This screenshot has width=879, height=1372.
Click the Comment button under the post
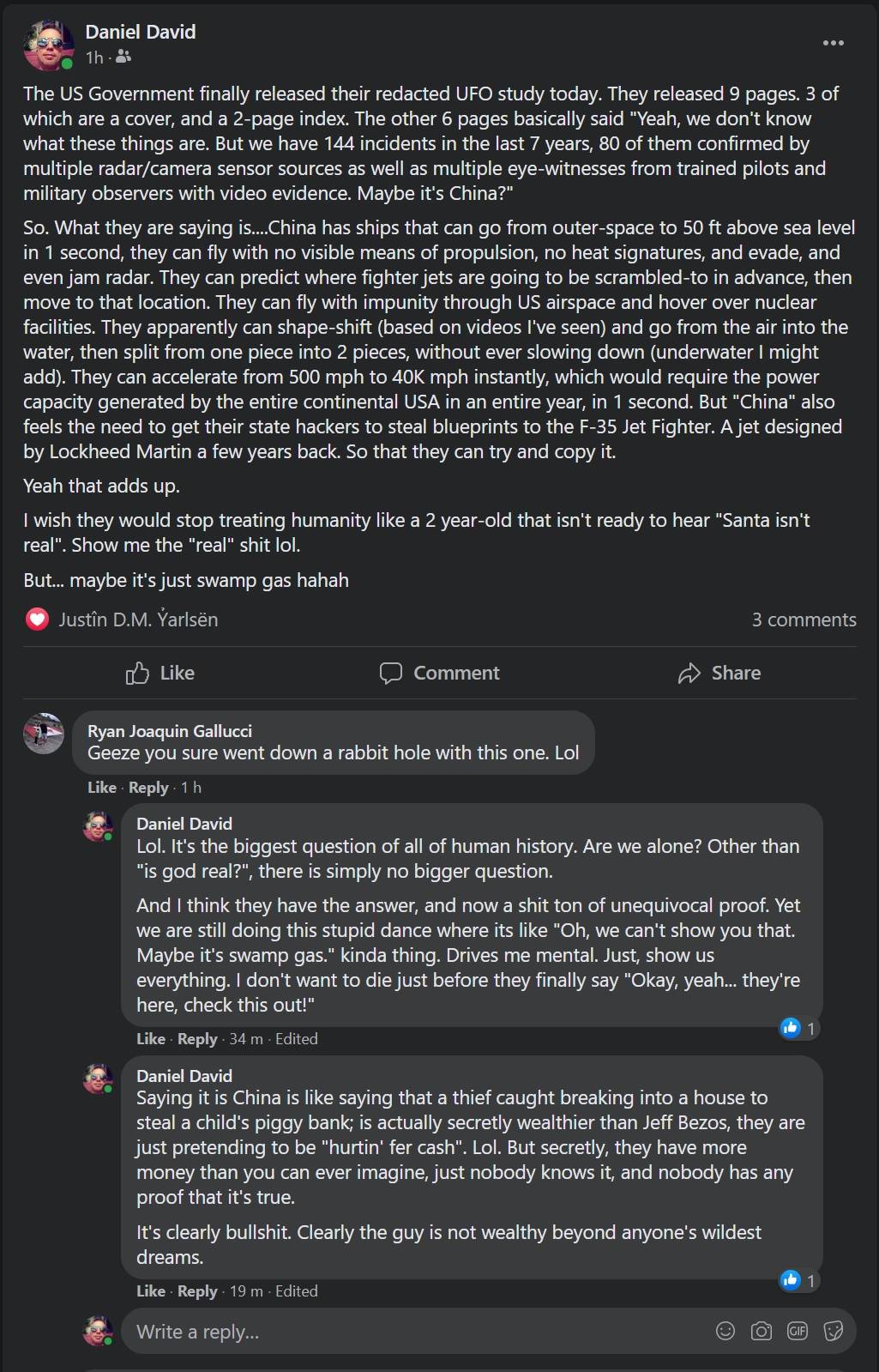coord(439,673)
